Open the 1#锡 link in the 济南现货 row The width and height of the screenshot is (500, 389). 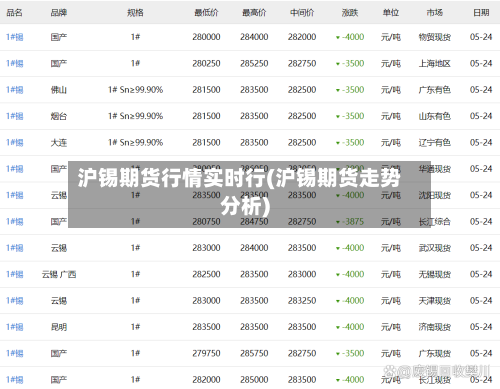(x=15, y=327)
